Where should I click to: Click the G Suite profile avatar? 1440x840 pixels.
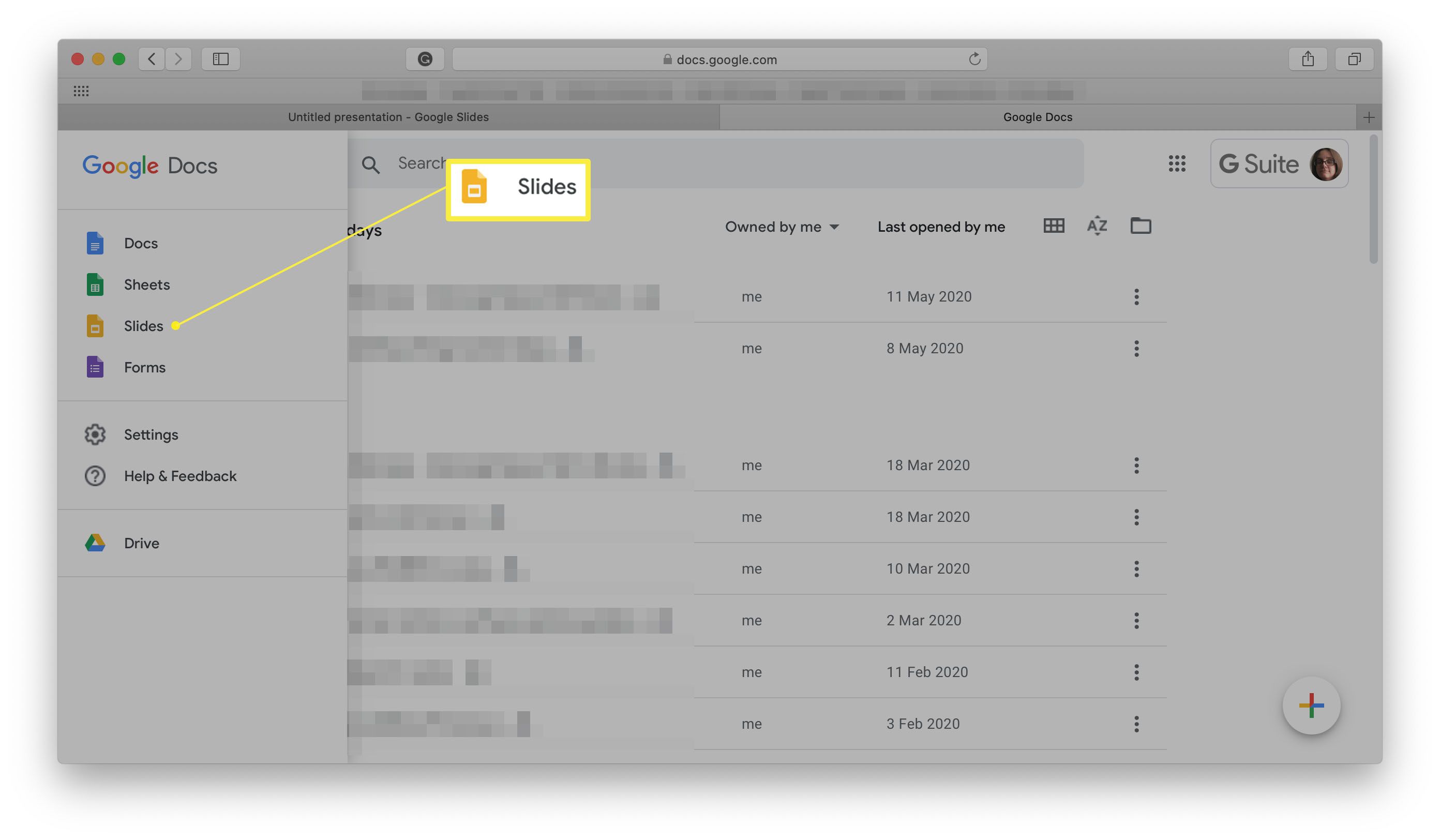pyautogui.click(x=1326, y=163)
